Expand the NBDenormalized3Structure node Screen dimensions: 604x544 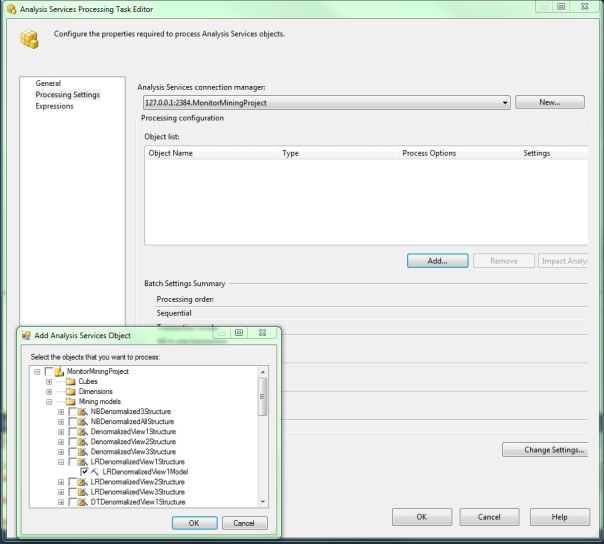(61, 412)
